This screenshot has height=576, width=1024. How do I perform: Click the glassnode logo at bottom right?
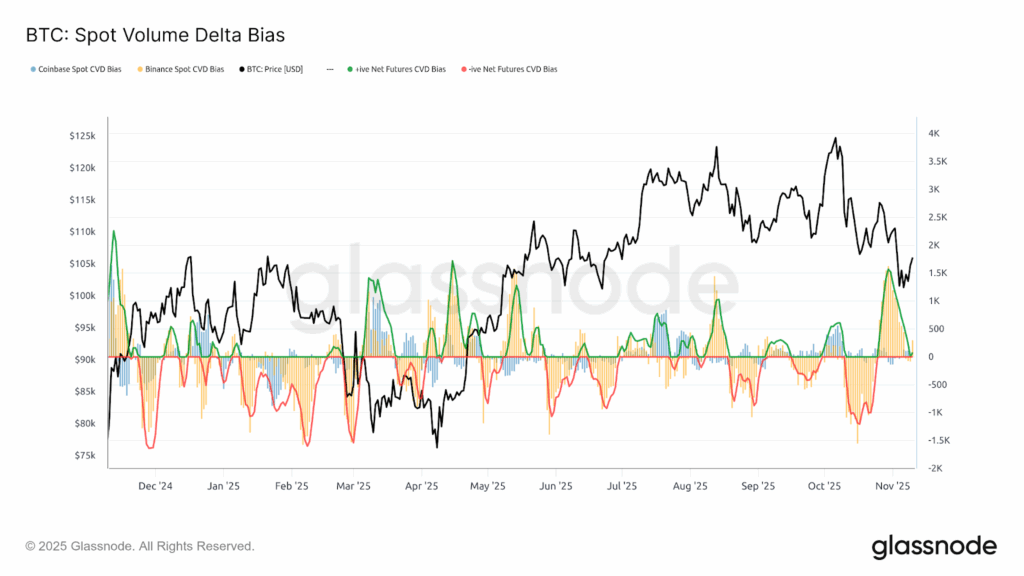(x=934, y=546)
